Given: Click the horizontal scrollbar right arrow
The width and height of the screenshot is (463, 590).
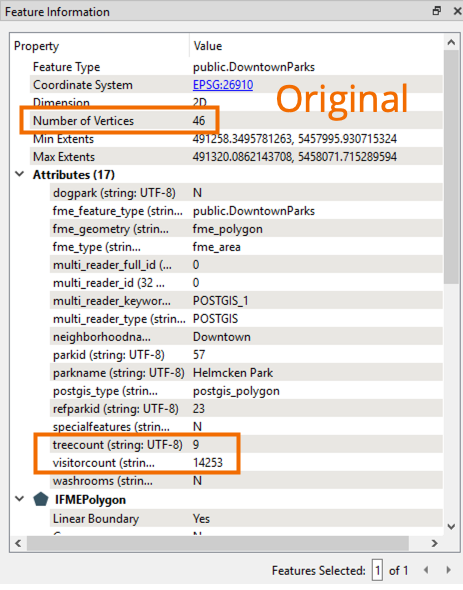Looking at the screenshot, I should 434,543.
